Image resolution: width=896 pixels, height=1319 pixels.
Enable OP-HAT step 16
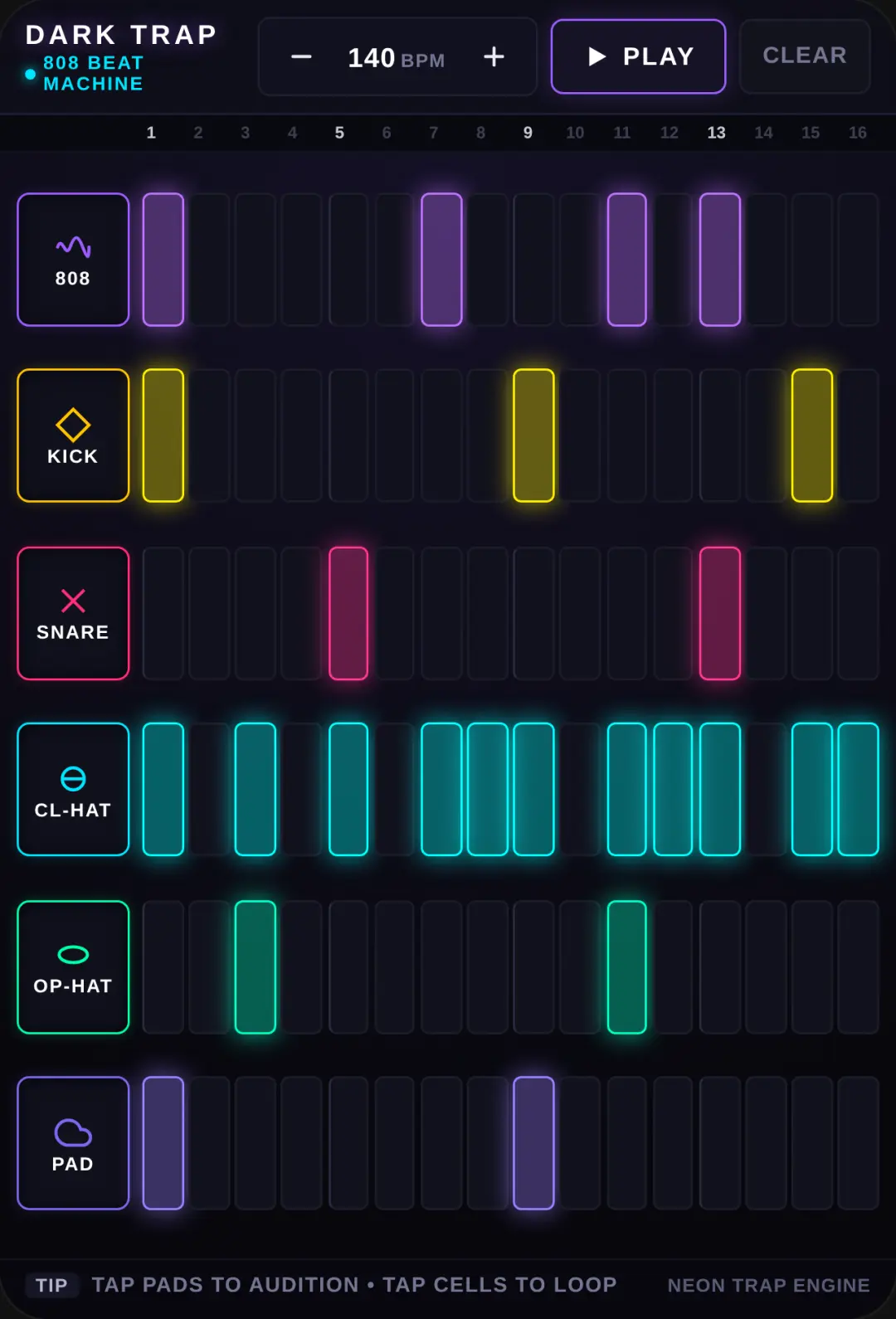858,966
